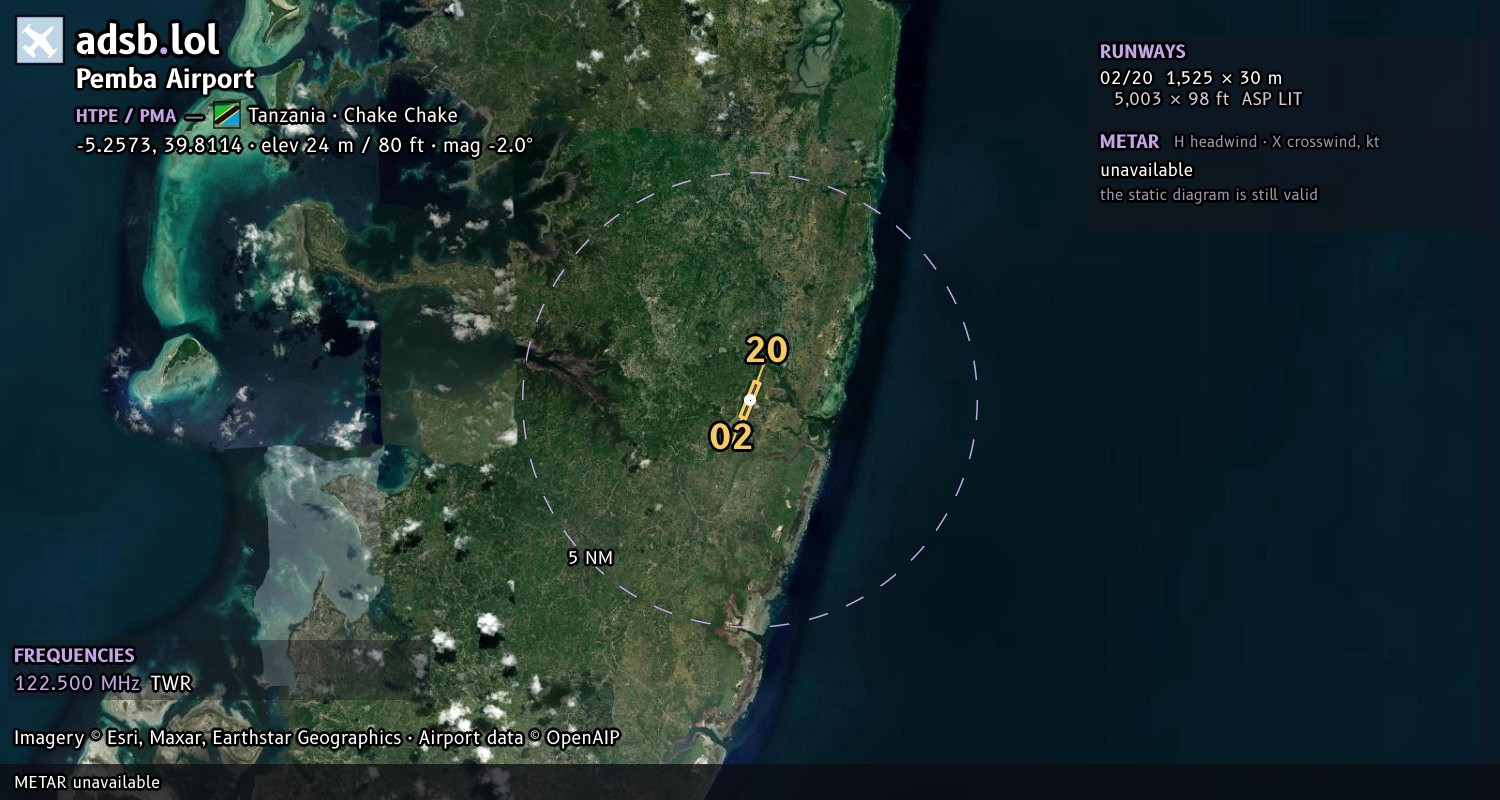Click the 'METAR unavailable' status bar message
Image resolution: width=1500 pixels, height=800 pixels.
coord(87,782)
